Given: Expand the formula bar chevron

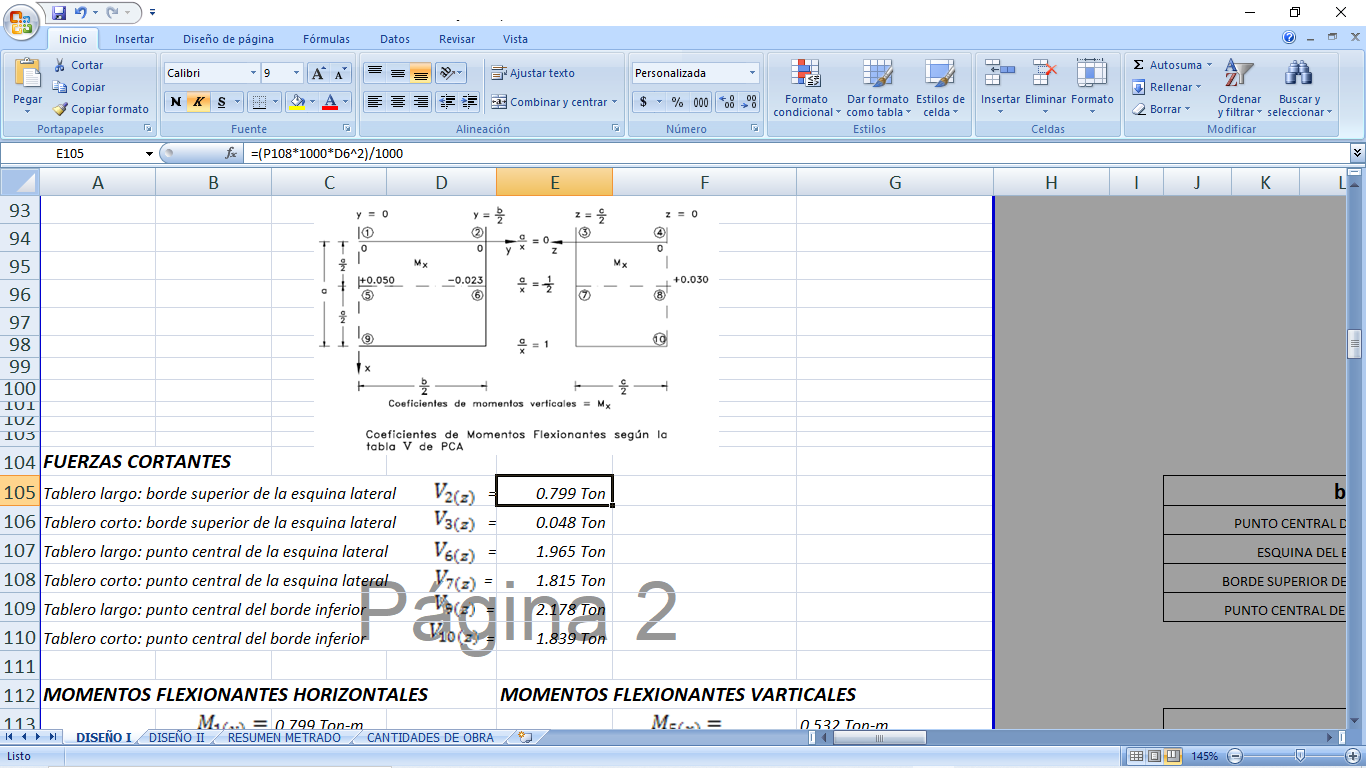Looking at the screenshot, I should pyautogui.click(x=1357, y=153).
